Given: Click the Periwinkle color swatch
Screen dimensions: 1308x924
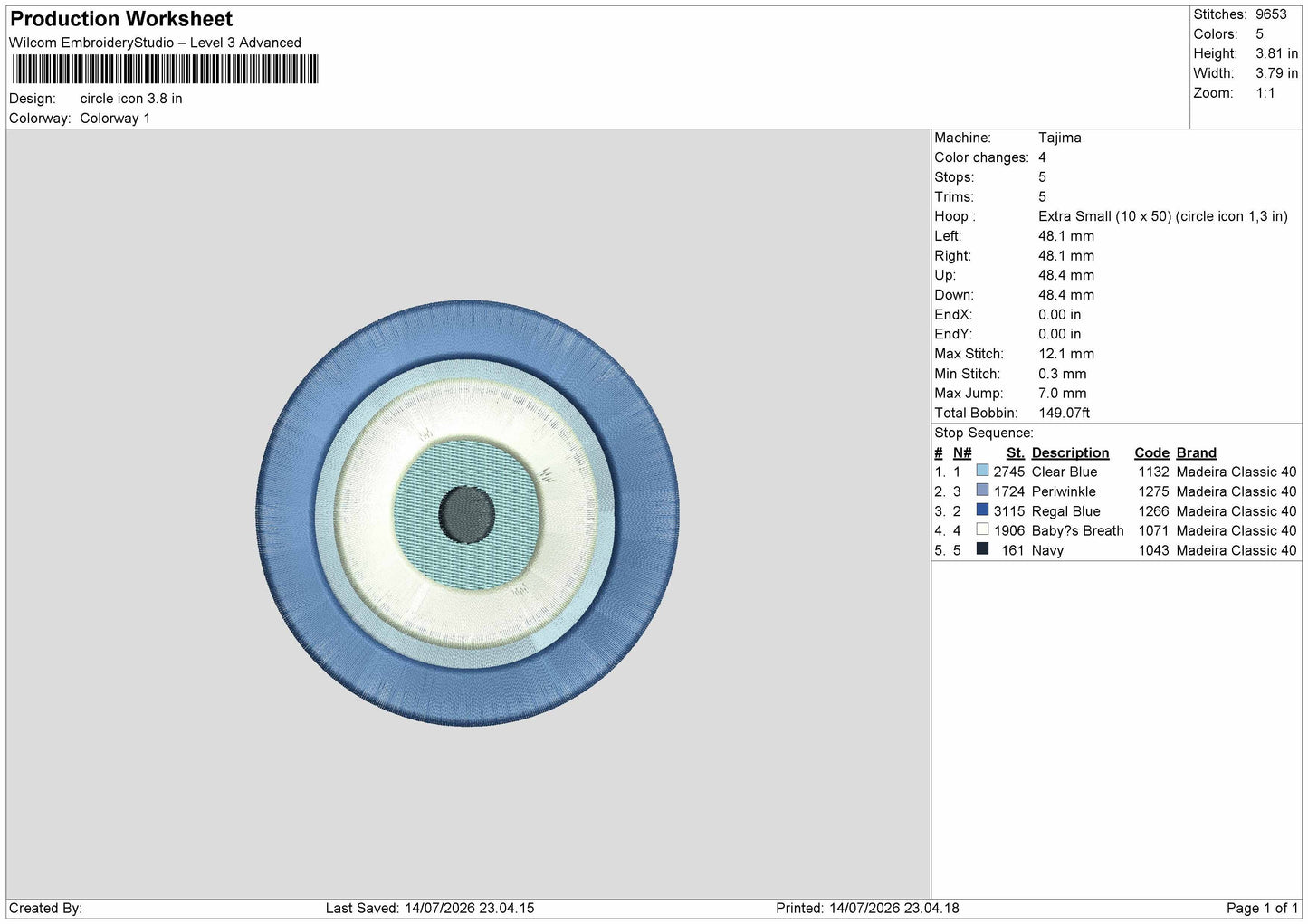Looking at the screenshot, I should [x=982, y=491].
